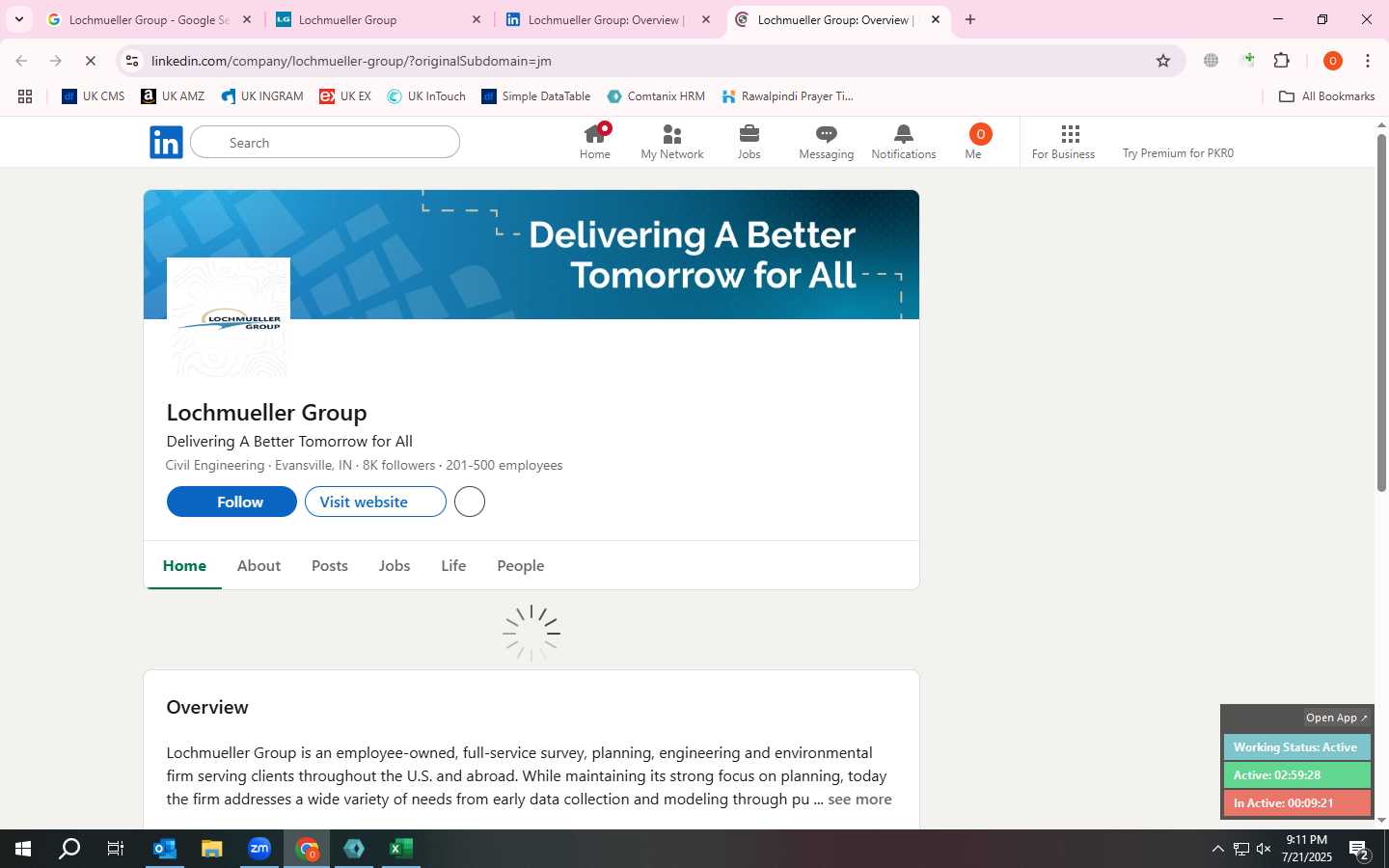Open the Me profile menu
Image resolution: width=1389 pixels, height=868 pixels.
(979, 142)
